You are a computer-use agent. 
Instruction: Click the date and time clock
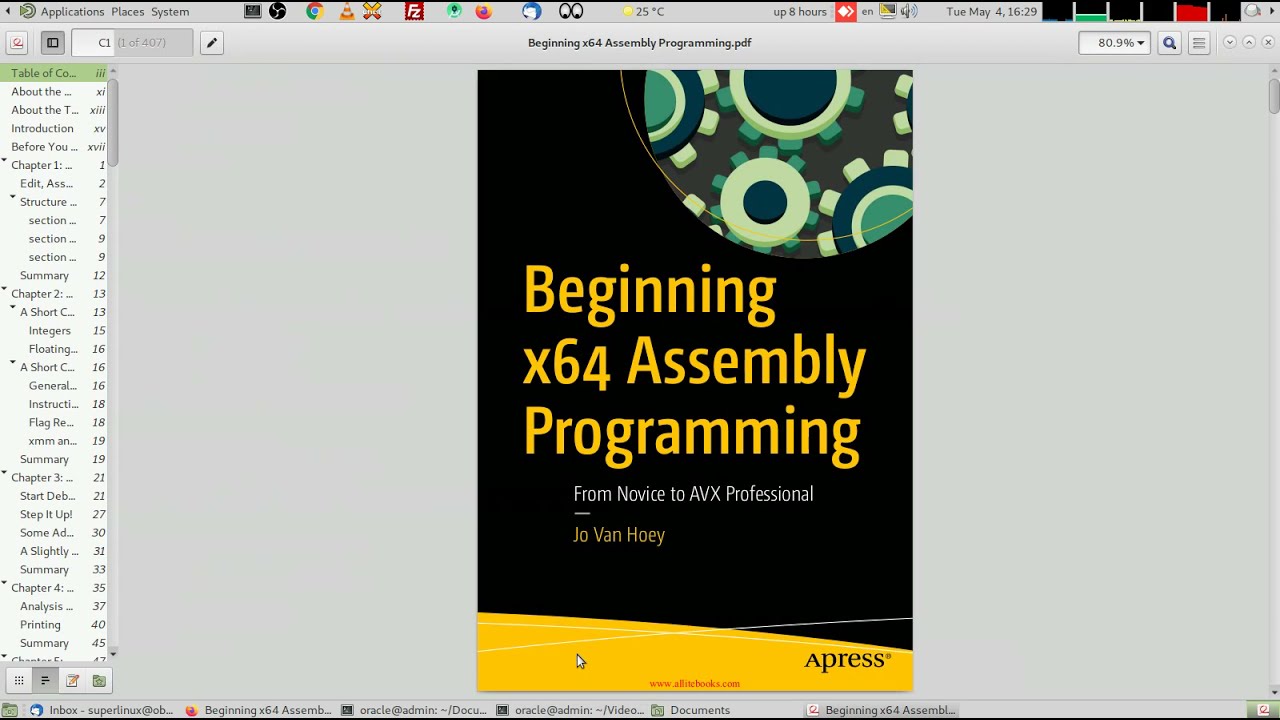pyautogui.click(x=992, y=11)
